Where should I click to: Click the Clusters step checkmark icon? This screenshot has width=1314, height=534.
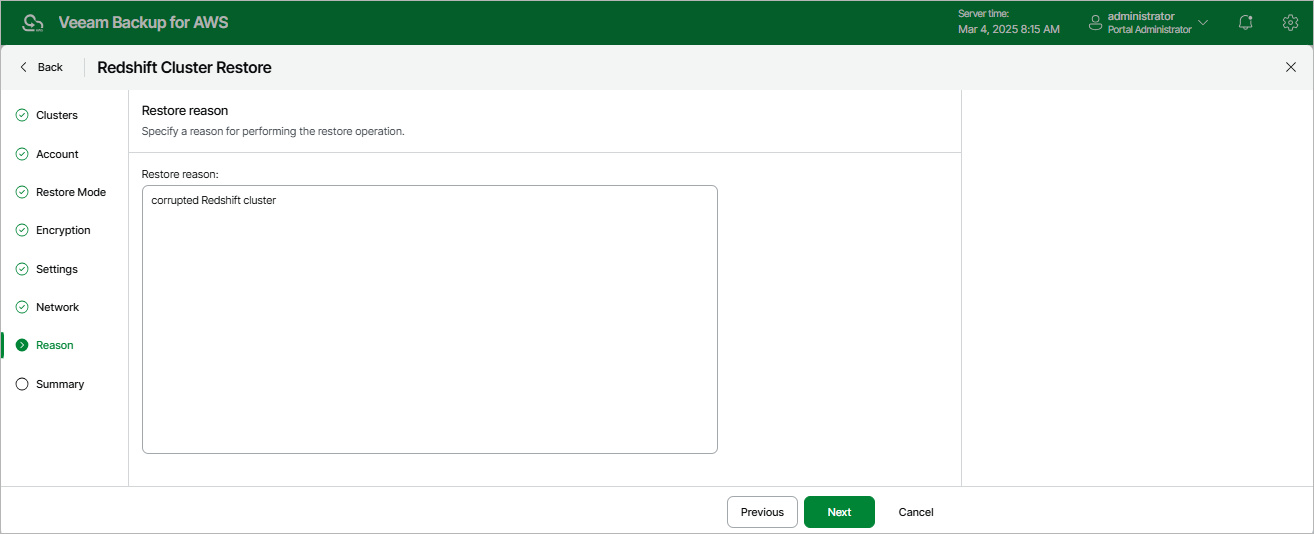pos(22,115)
